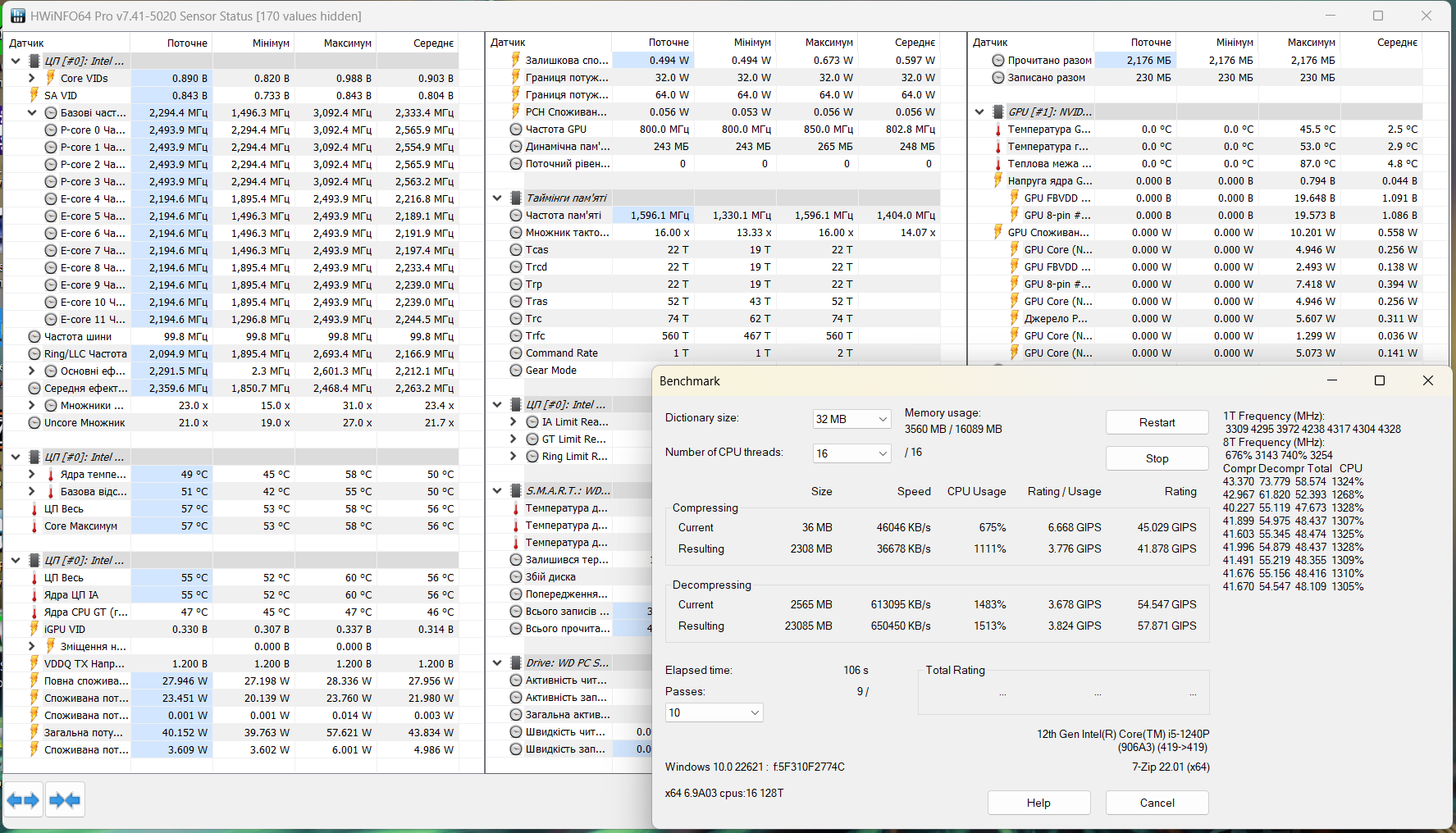Image resolution: width=1456 pixels, height=833 pixels.
Task: Select the Command Rate sensor row
Action: pyautogui.click(x=564, y=353)
